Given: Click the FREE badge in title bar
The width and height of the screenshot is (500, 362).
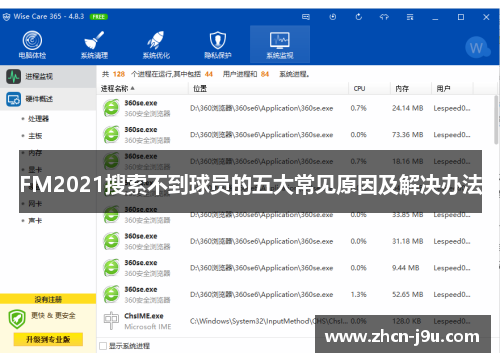Looking at the screenshot, I should coord(98,17).
